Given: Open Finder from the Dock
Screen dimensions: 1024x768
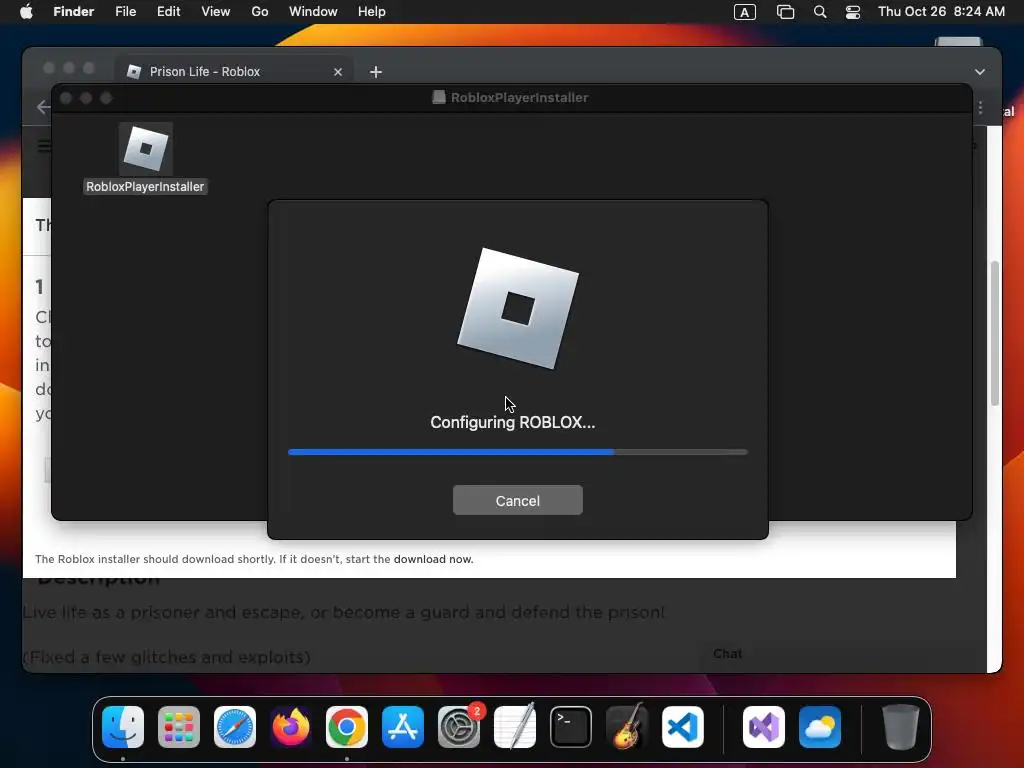Looking at the screenshot, I should pyautogui.click(x=123, y=727).
